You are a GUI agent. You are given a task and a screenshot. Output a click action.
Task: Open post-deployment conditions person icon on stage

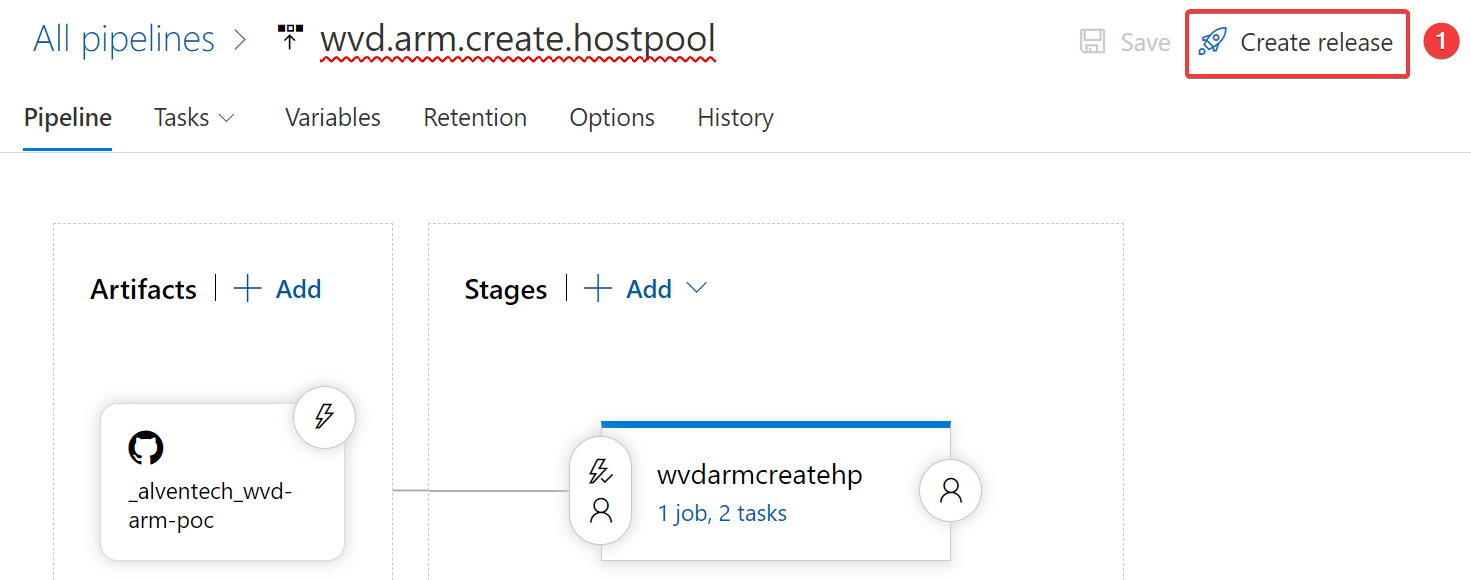(950, 490)
